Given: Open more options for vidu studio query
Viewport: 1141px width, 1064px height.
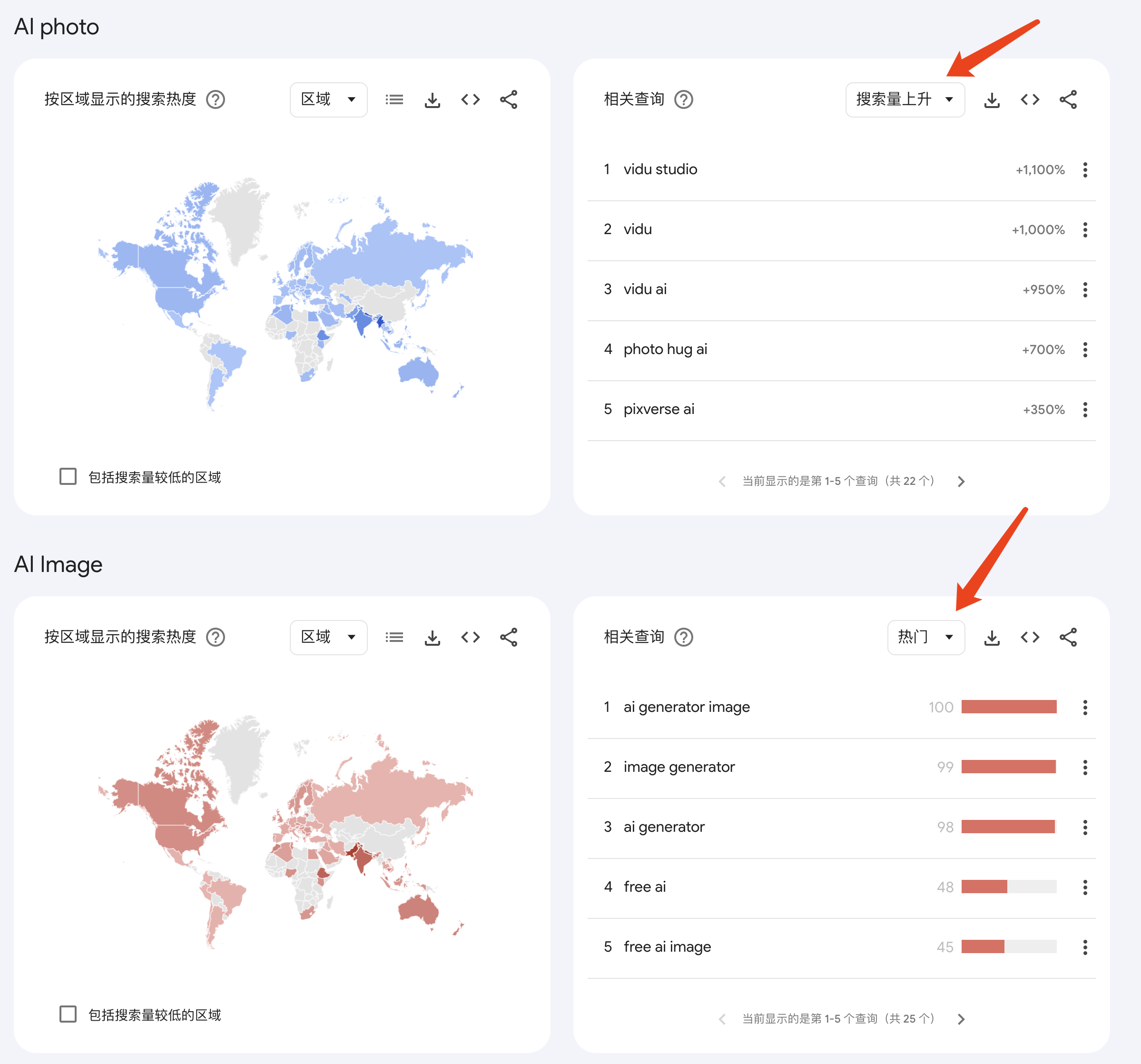Looking at the screenshot, I should [1085, 170].
